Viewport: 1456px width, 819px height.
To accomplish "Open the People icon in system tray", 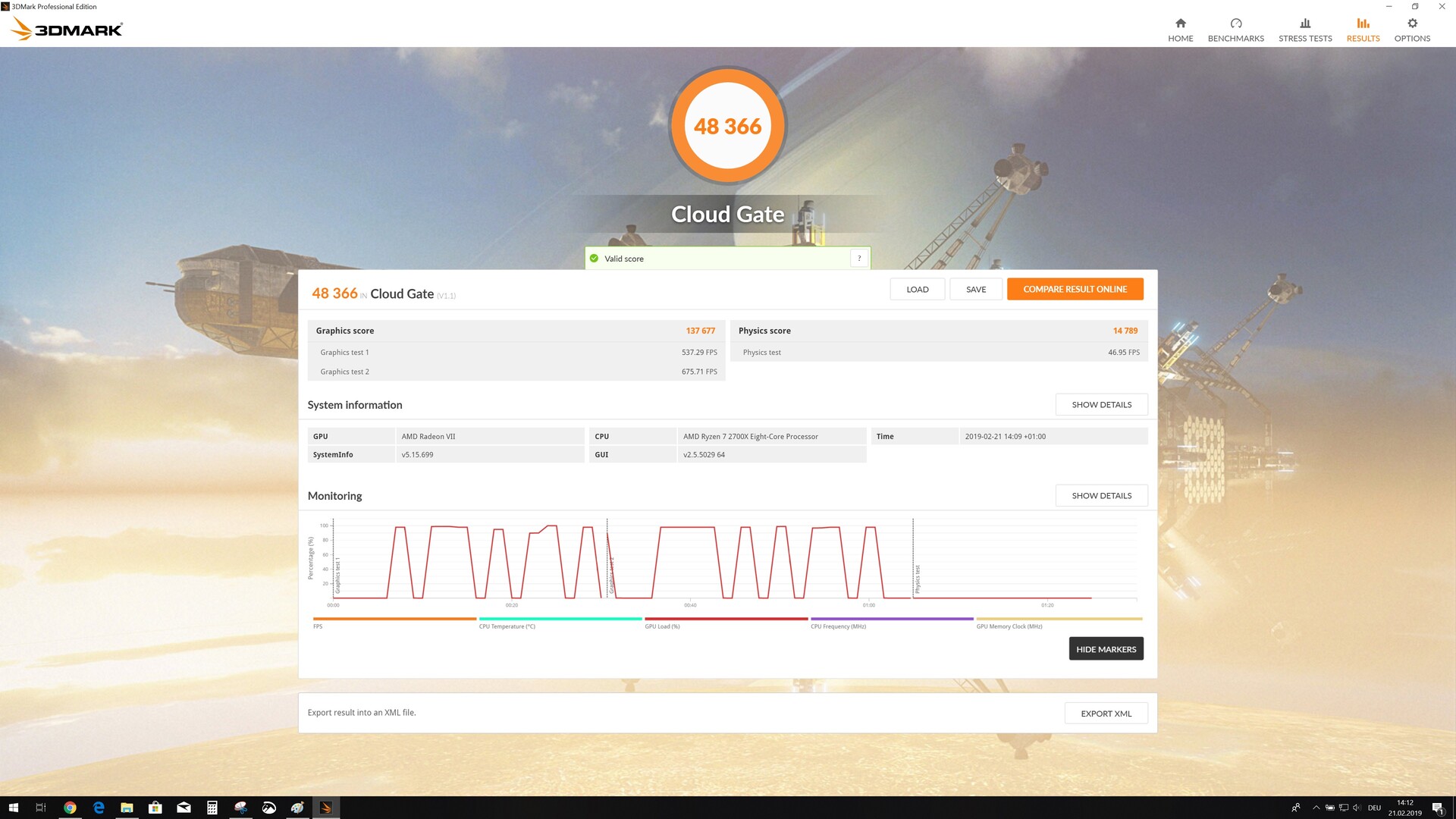I will [x=1295, y=808].
